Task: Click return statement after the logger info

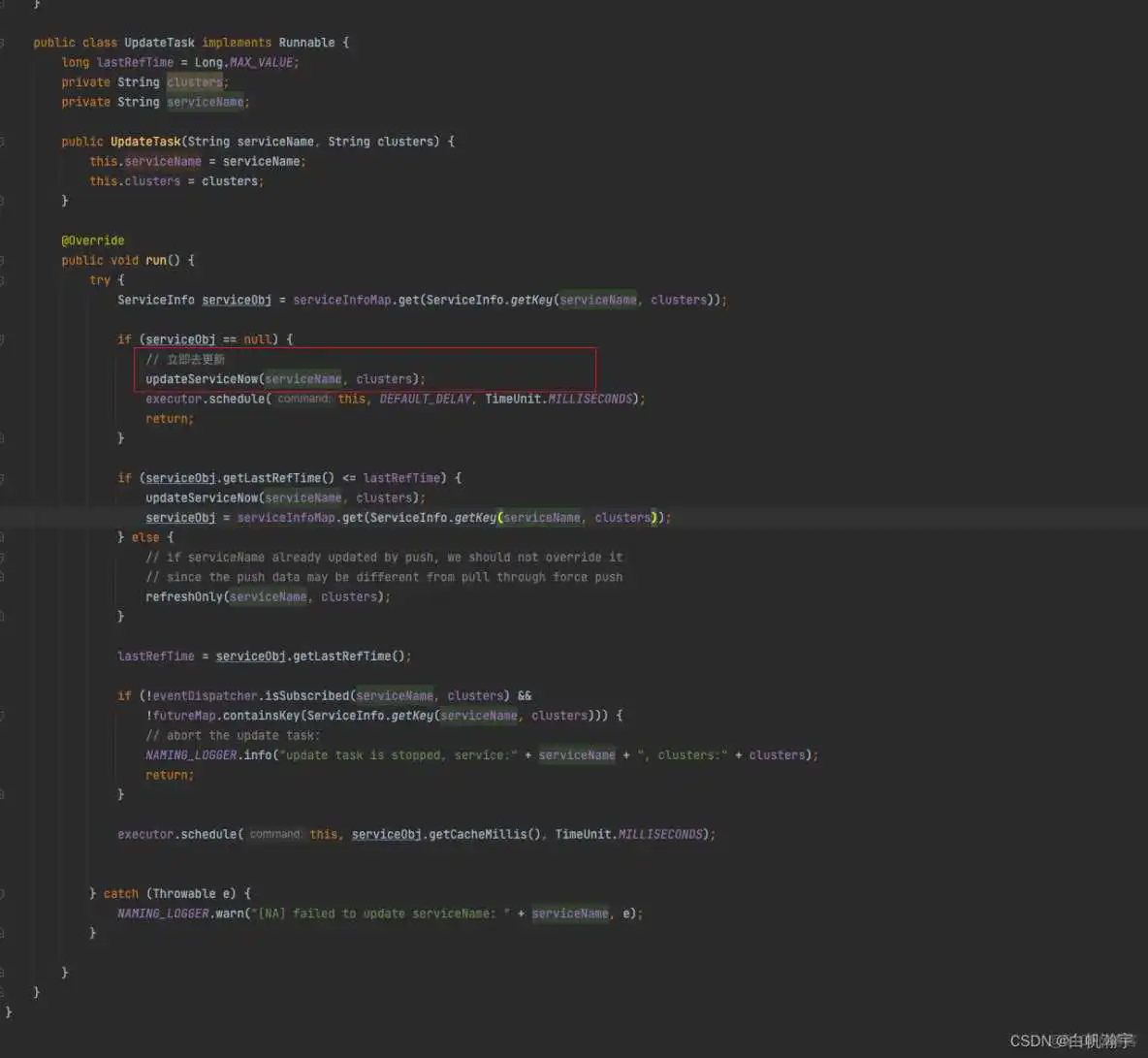Action: [169, 775]
